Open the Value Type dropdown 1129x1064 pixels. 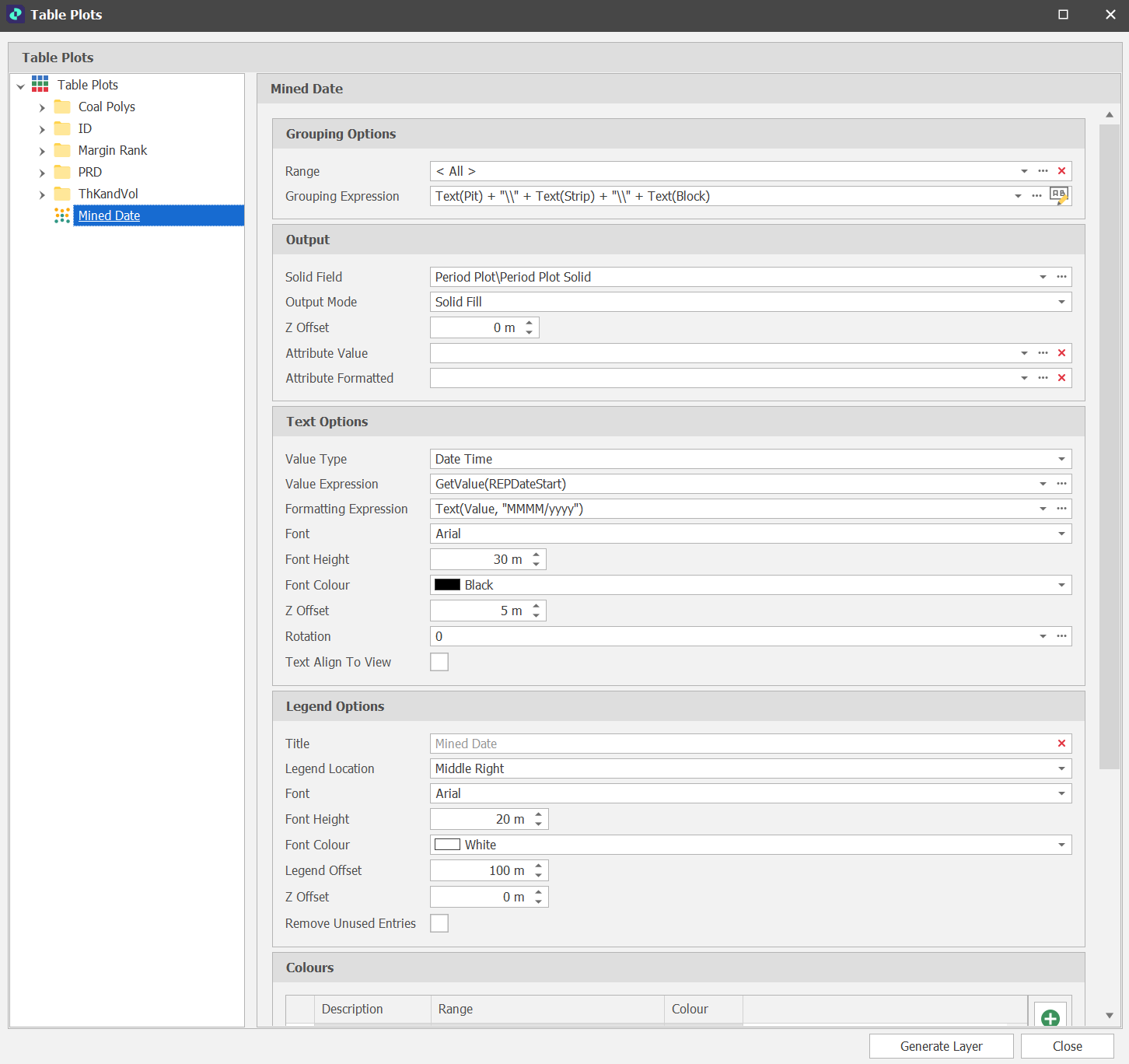pyautogui.click(x=1061, y=459)
